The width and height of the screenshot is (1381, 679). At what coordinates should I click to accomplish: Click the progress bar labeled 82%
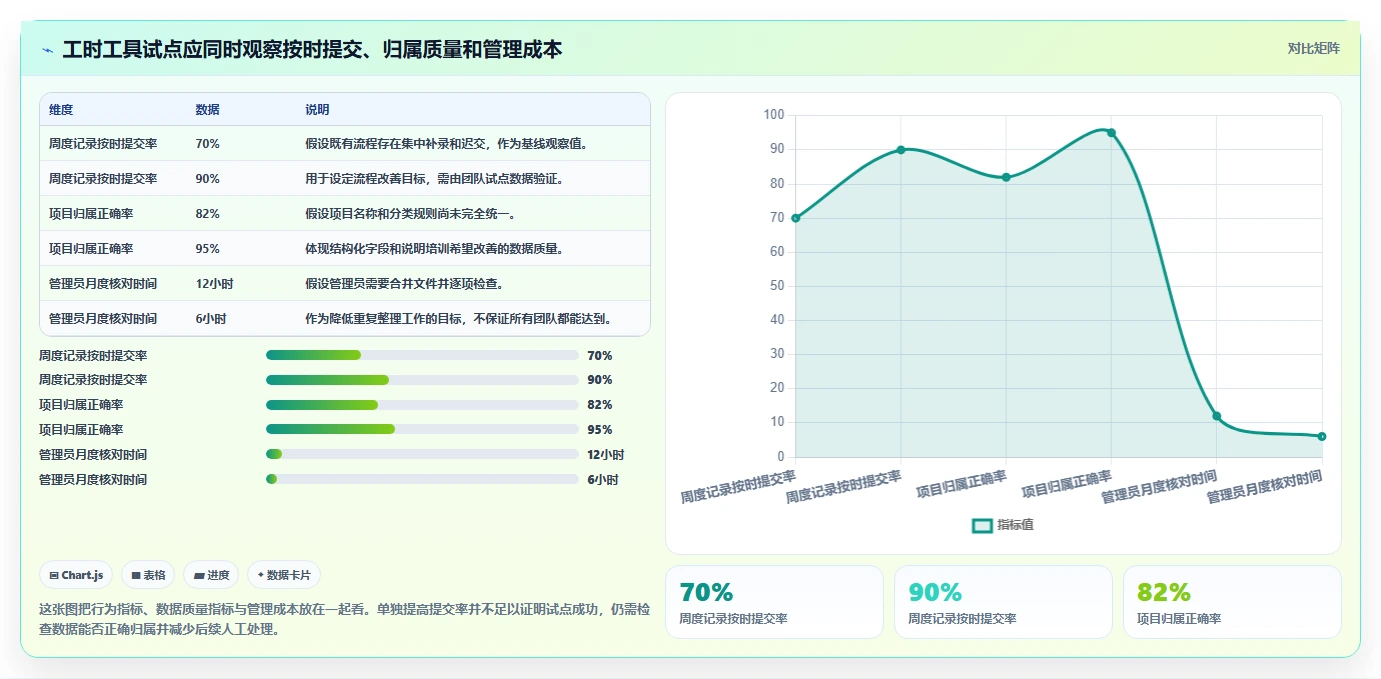tap(422, 405)
